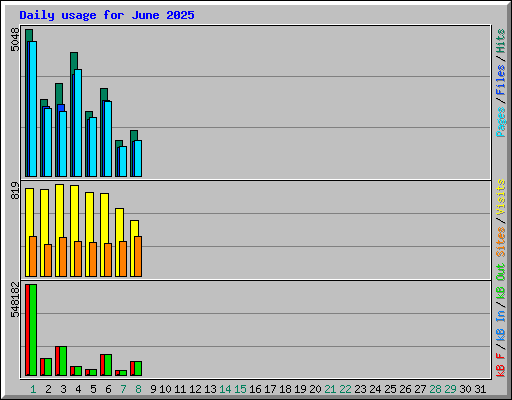Screen dimensions: 512x400
Task: Click the day 6 green kB bar
Action: click(x=108, y=365)
